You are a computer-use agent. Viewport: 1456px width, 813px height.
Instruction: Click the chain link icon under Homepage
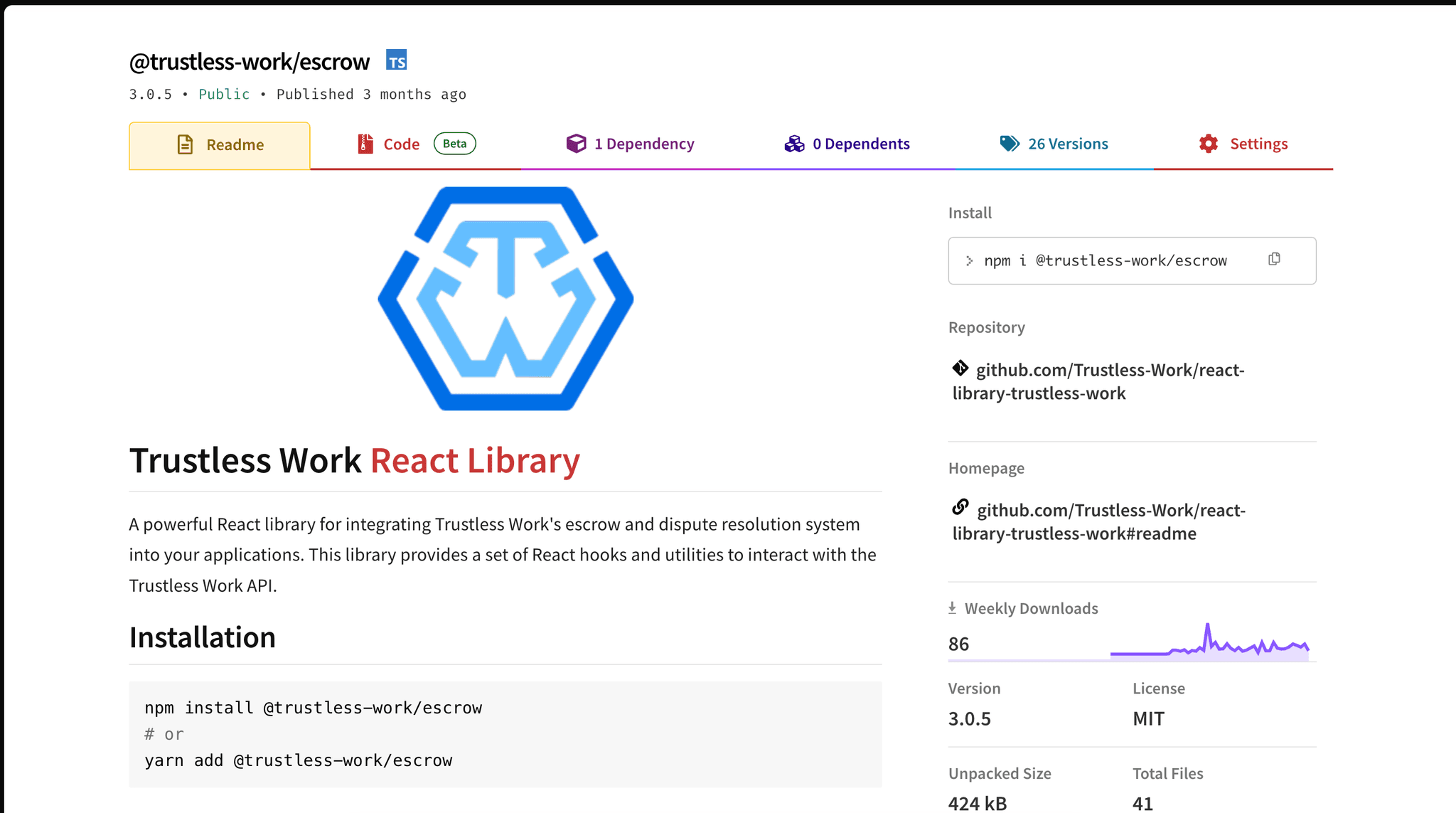click(x=960, y=507)
